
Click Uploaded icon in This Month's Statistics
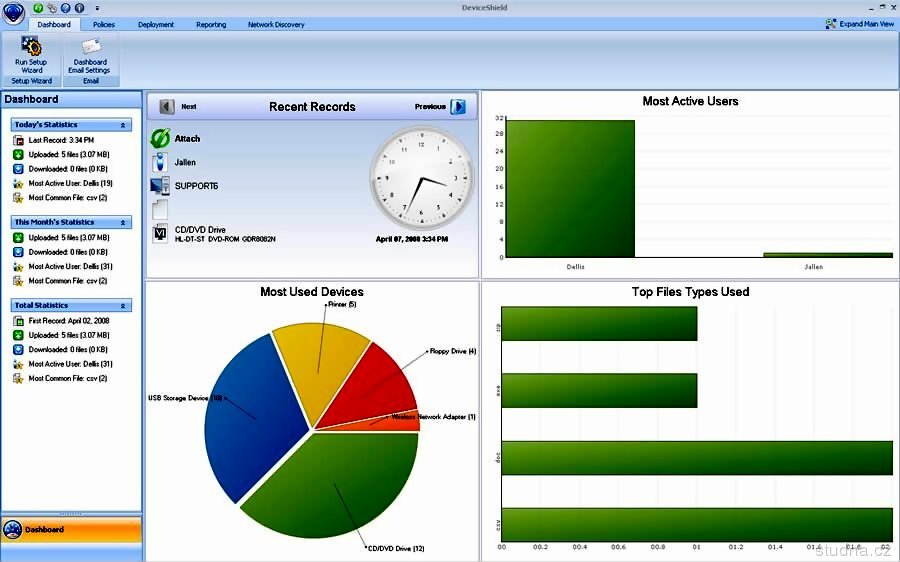click(18, 238)
